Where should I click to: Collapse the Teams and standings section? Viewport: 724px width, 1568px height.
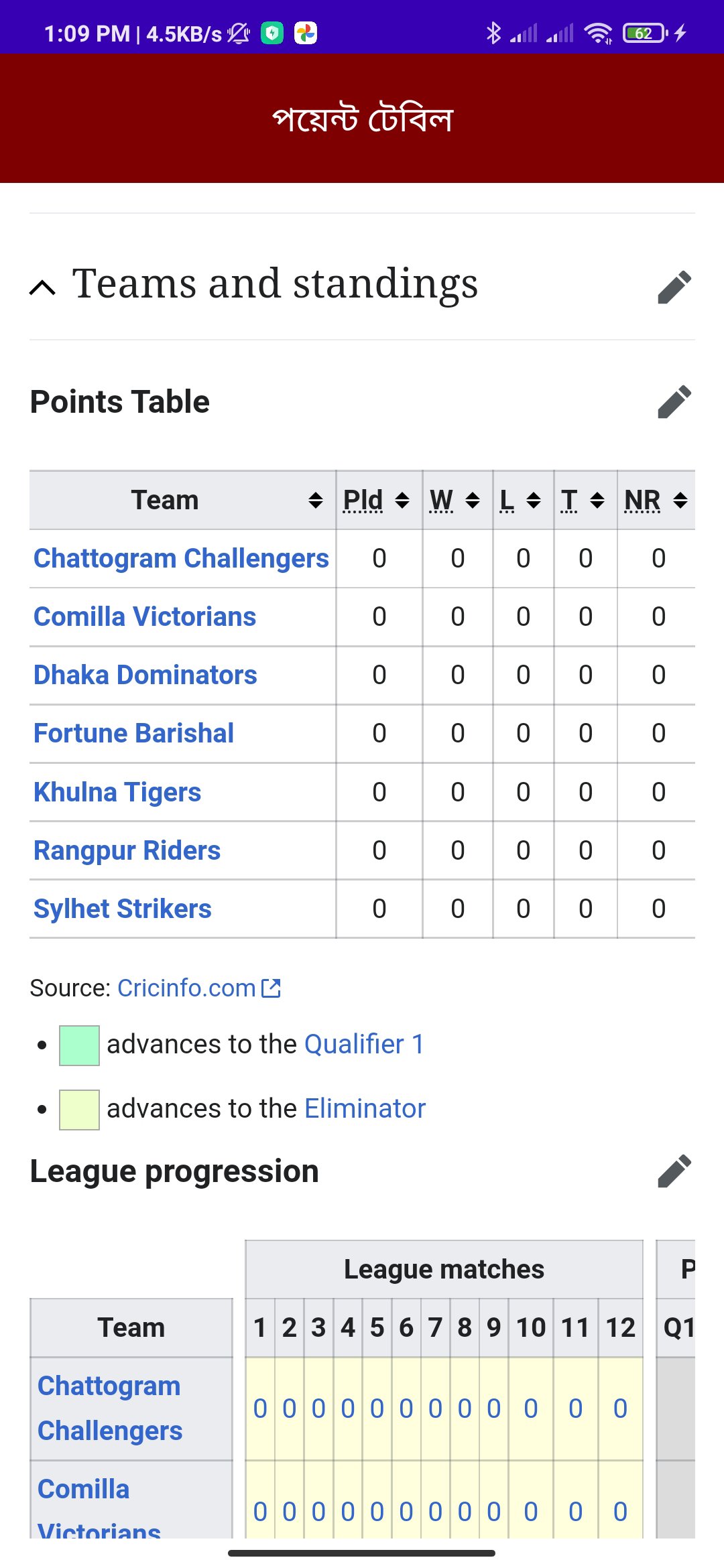tap(43, 287)
